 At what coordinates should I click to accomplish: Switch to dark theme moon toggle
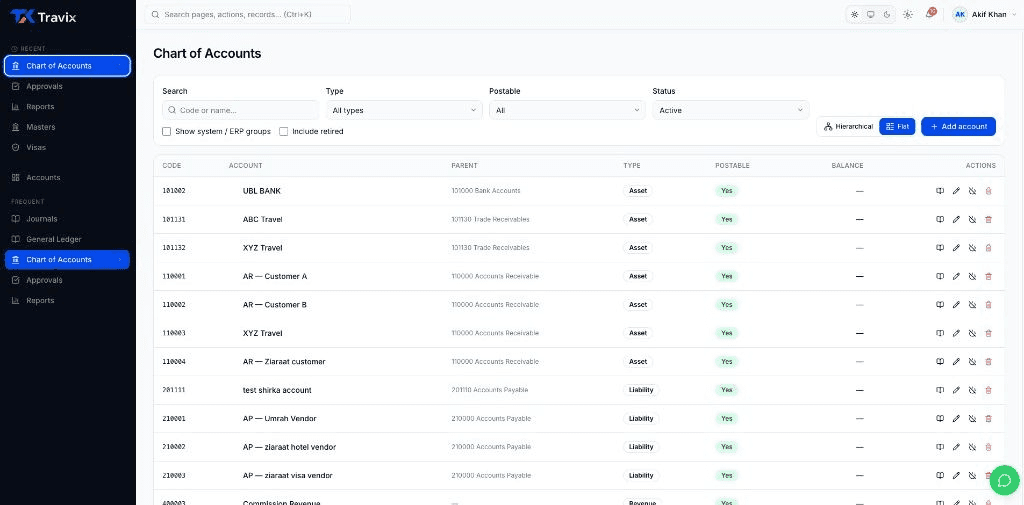[887, 14]
